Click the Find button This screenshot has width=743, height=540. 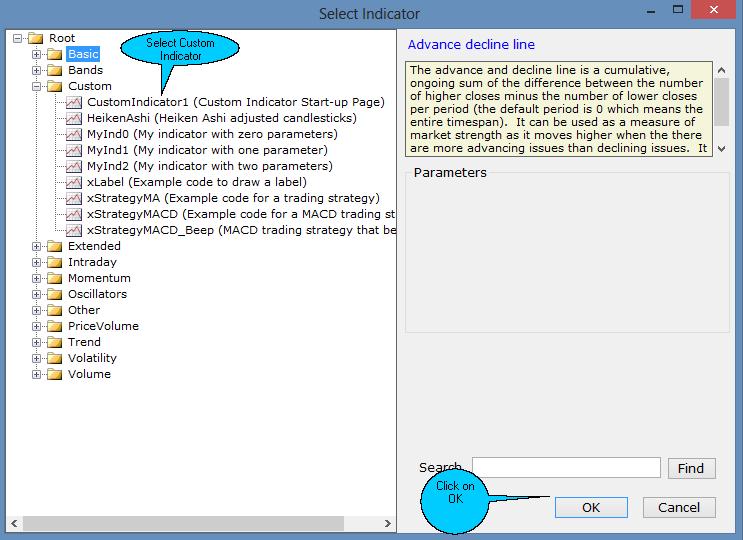click(x=691, y=468)
